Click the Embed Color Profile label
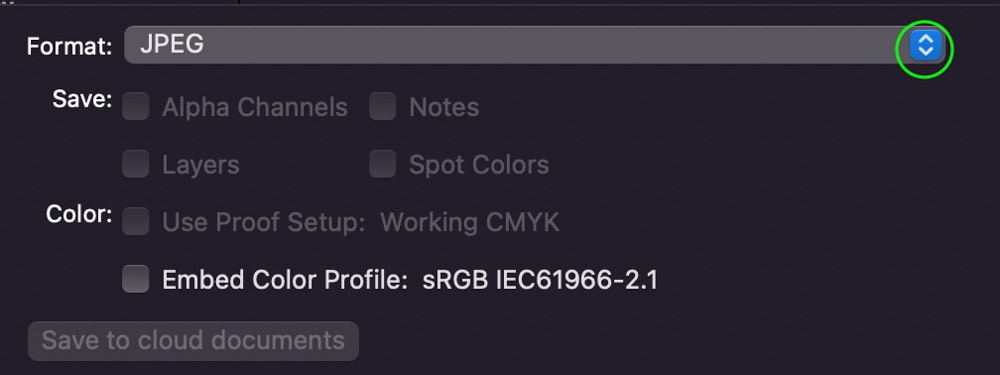1000x375 pixels. point(285,280)
